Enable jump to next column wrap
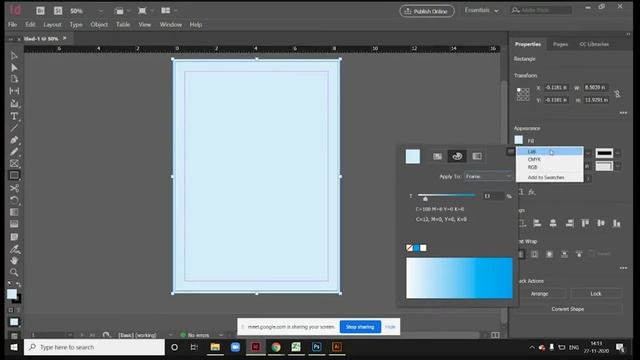 point(579,254)
